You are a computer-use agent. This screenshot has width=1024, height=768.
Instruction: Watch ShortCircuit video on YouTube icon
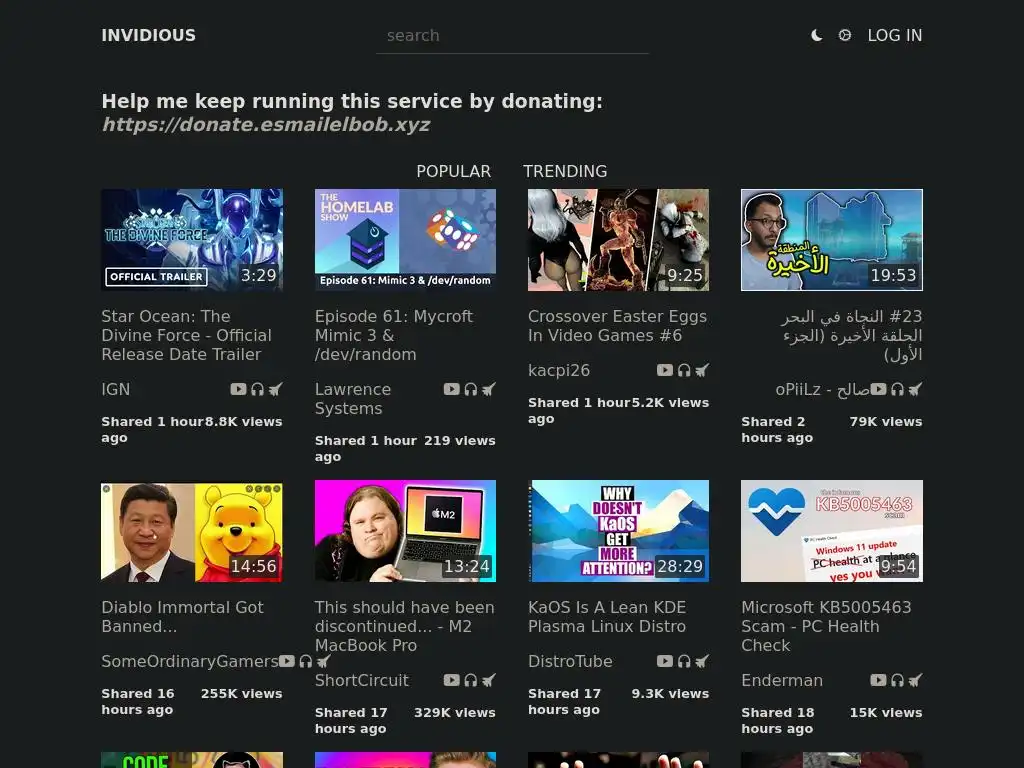pos(451,680)
